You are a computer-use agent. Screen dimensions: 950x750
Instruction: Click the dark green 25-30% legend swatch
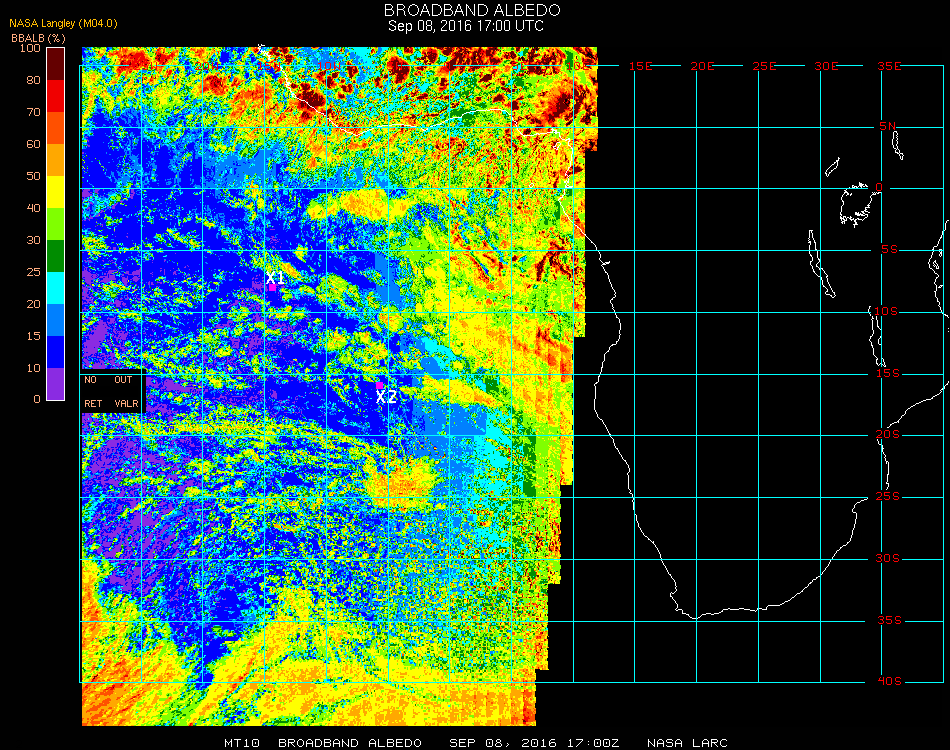tap(56, 256)
